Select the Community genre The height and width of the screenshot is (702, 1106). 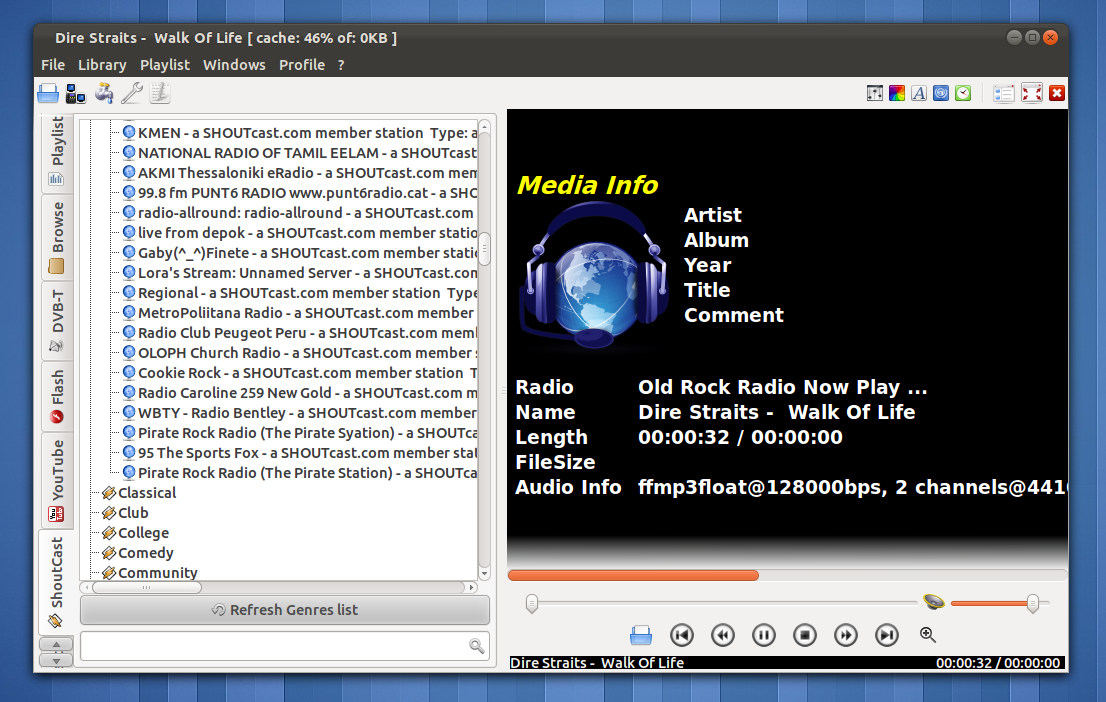point(157,572)
